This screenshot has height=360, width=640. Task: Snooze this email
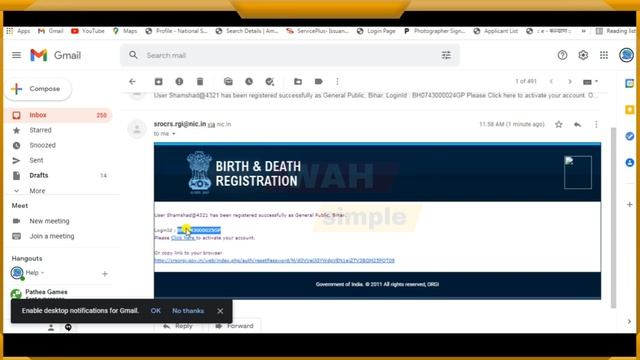(249, 82)
